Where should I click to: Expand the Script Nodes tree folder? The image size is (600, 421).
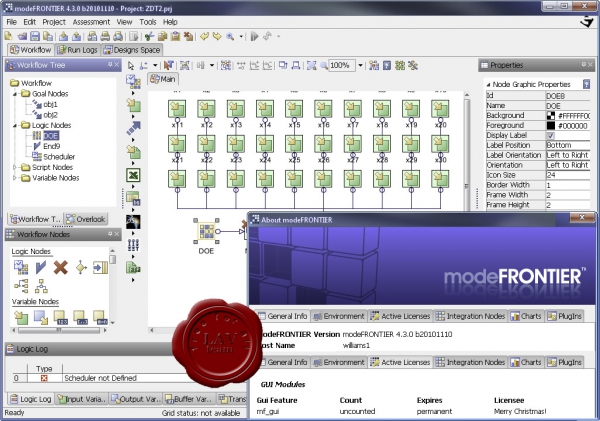pyautogui.click(x=15, y=167)
